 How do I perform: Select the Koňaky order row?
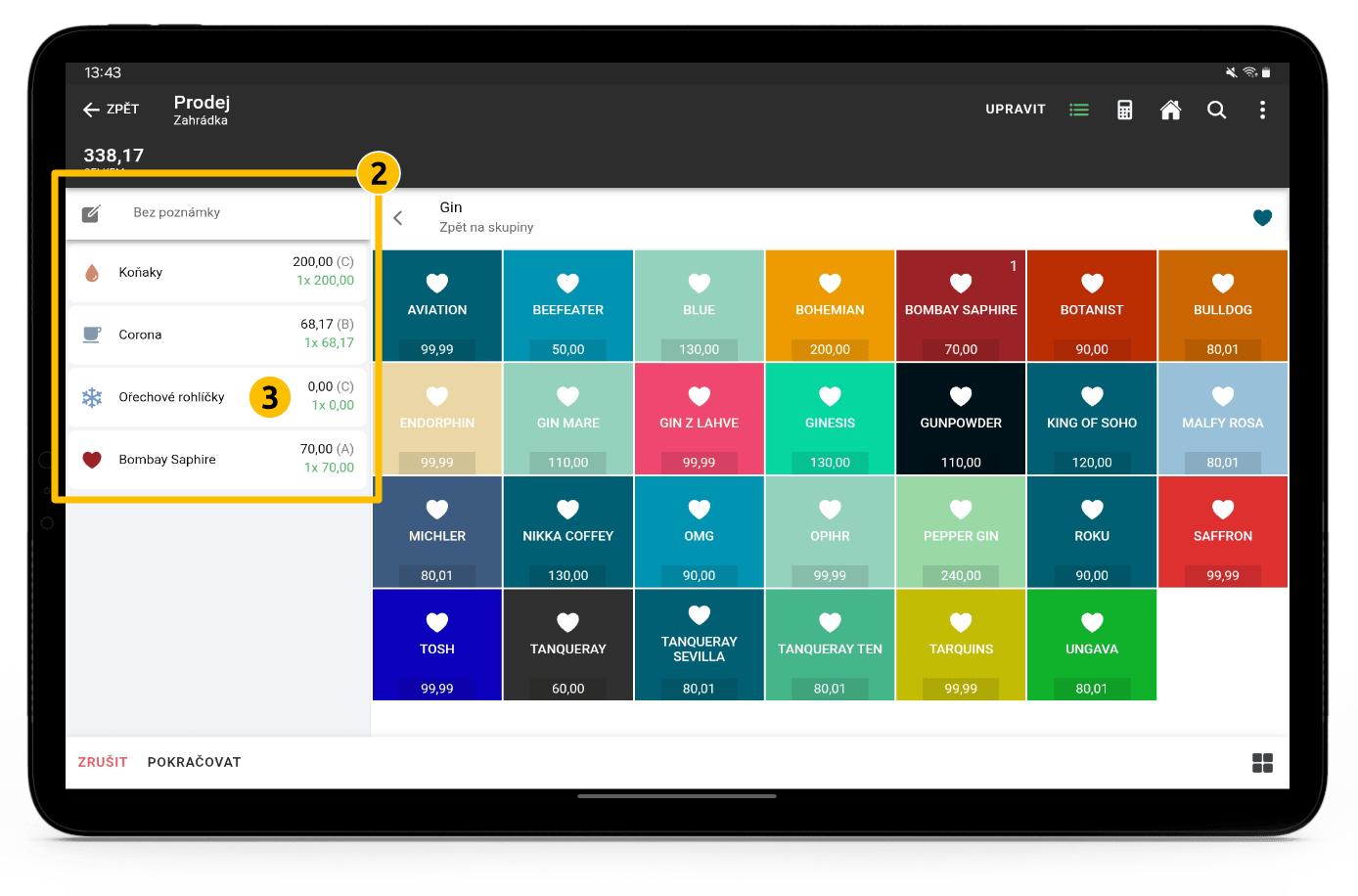tap(218, 272)
